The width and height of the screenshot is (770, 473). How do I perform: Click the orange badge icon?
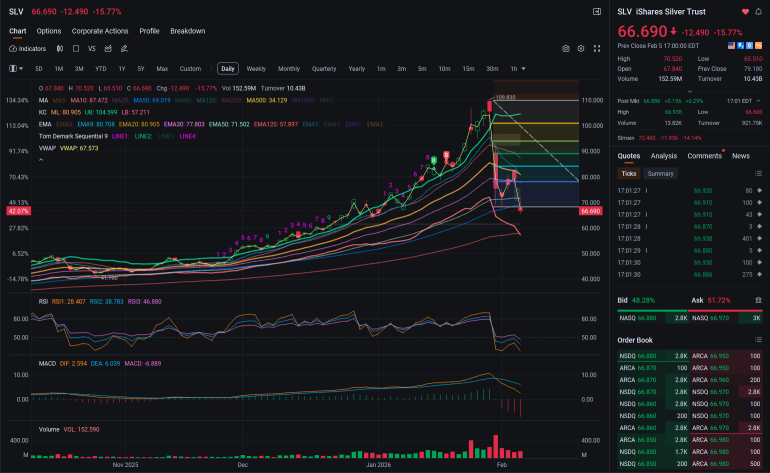point(758,45)
